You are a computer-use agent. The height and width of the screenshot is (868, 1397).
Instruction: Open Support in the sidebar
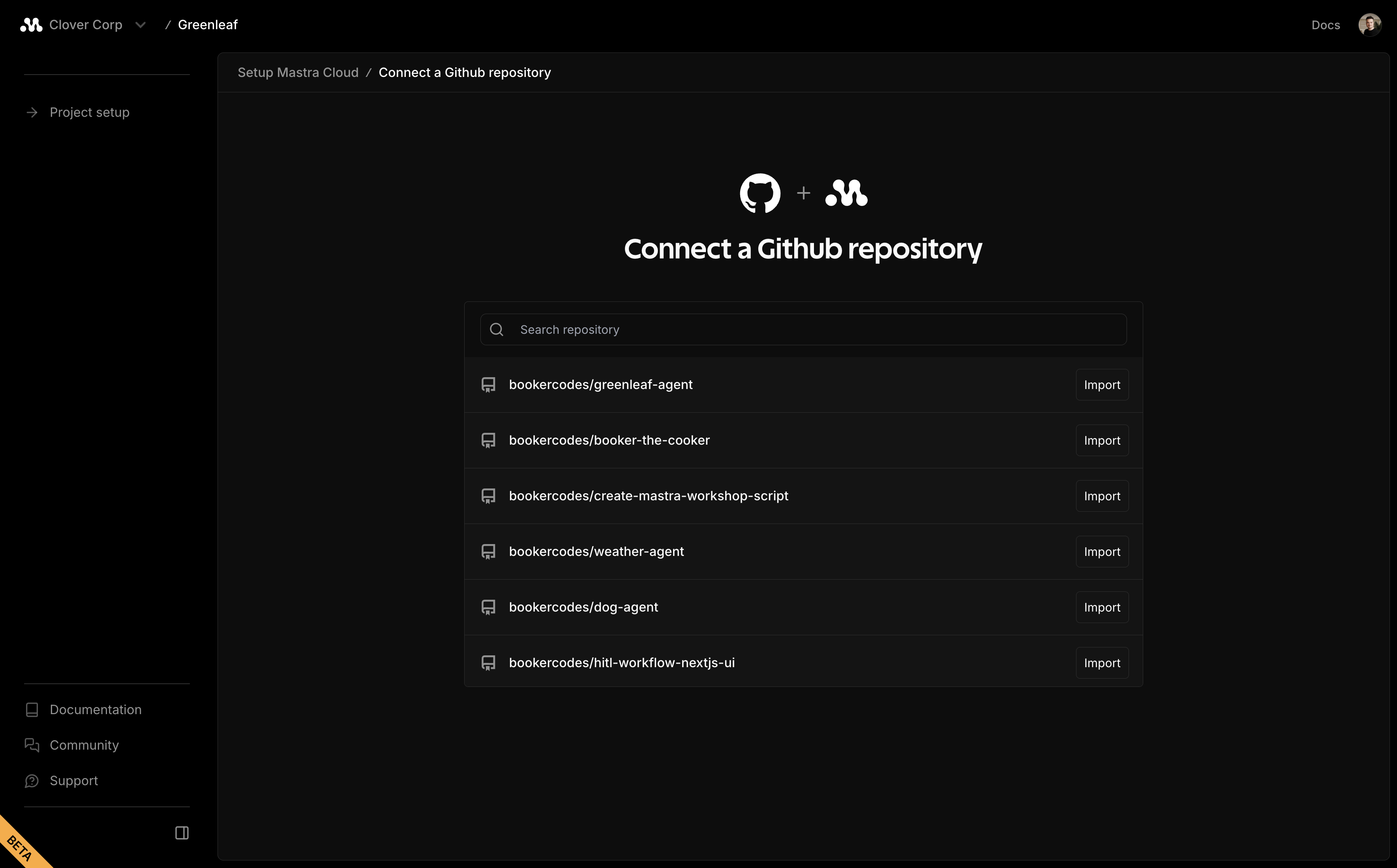[x=73, y=781]
